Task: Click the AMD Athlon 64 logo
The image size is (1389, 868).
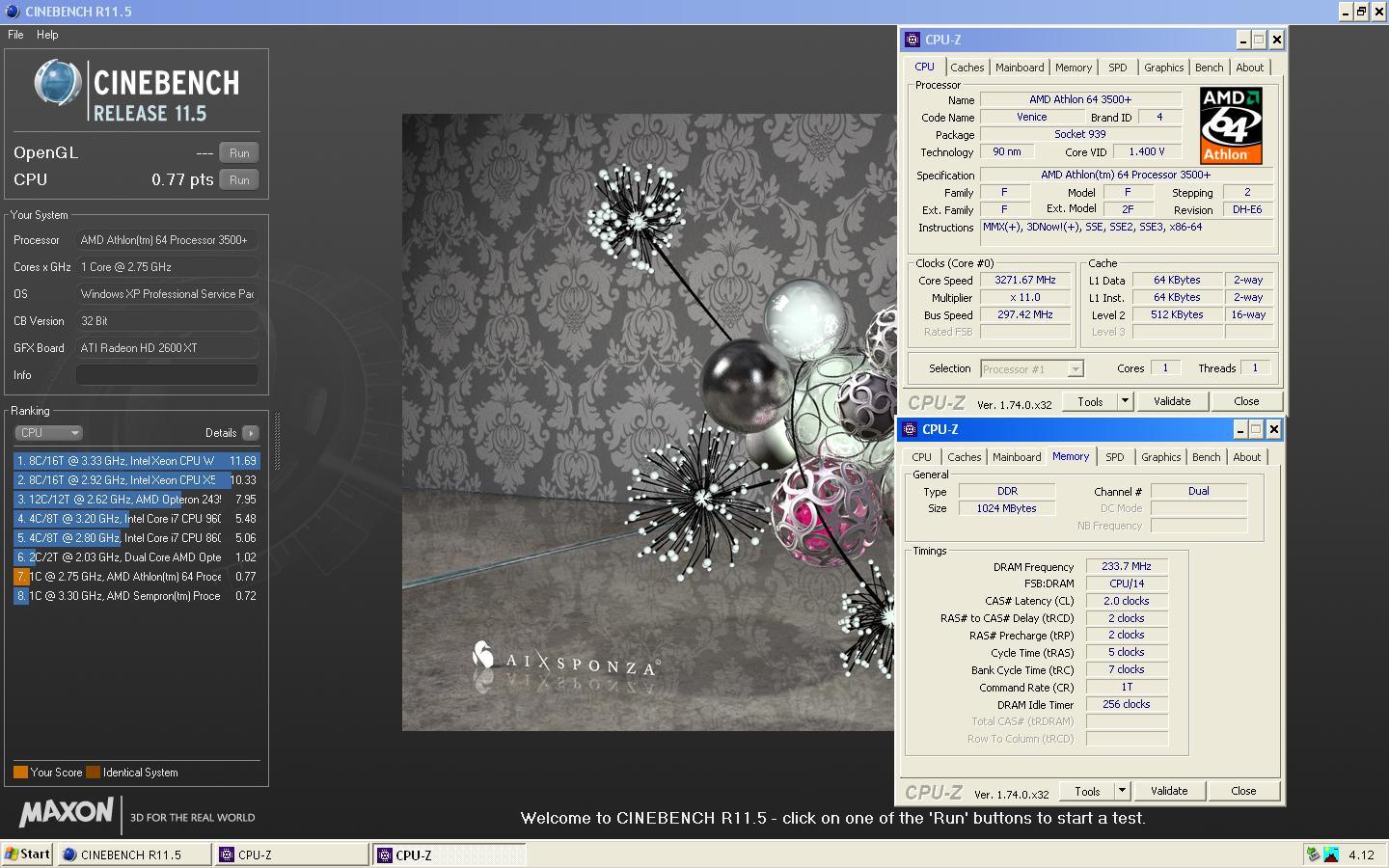Action: [1231, 126]
